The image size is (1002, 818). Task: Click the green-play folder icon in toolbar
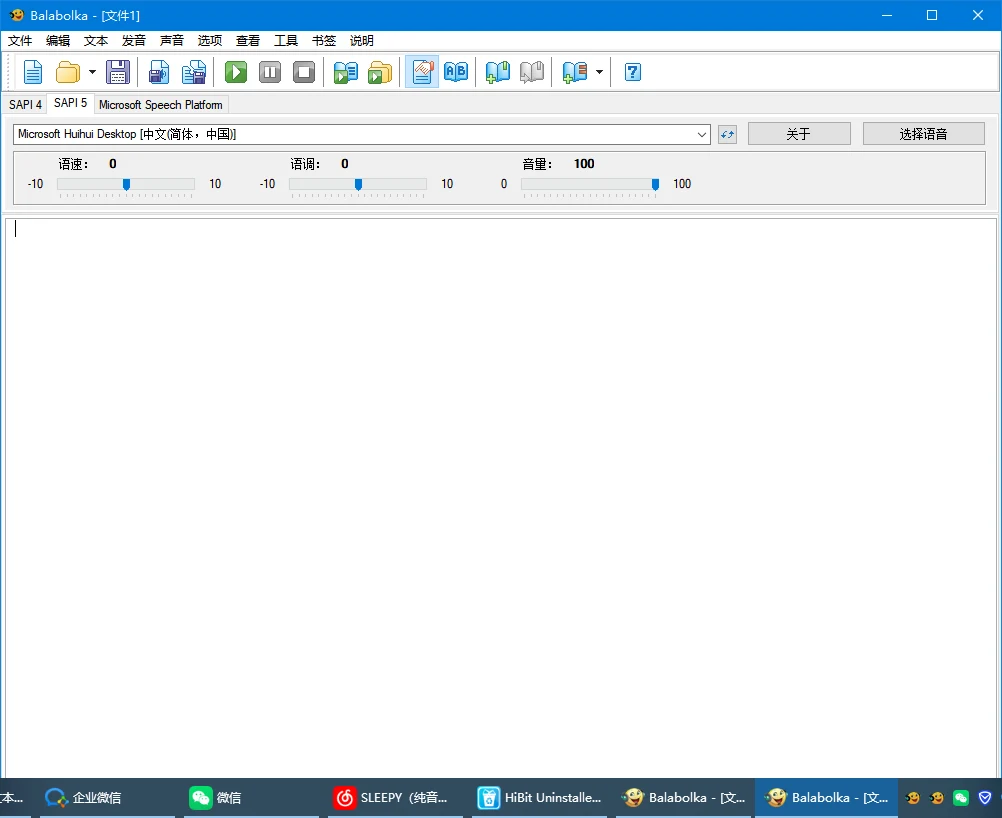[380, 72]
